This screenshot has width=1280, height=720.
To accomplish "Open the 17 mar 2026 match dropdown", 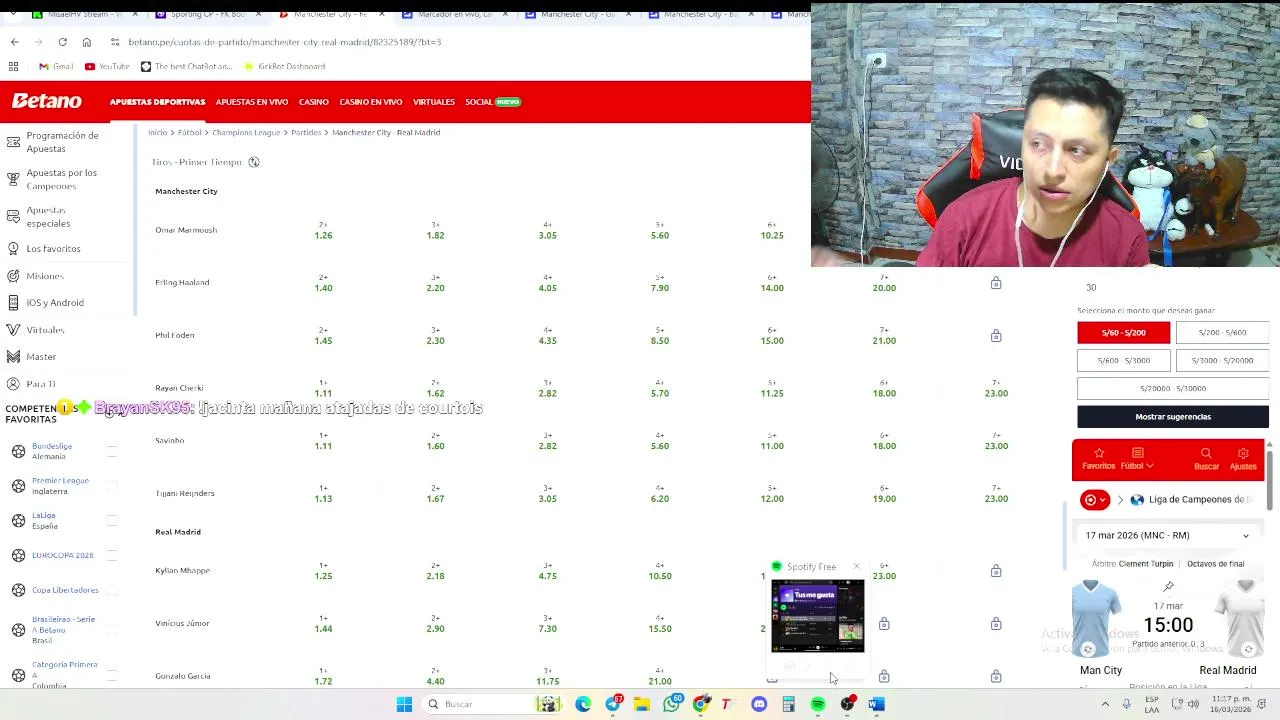I will (1167, 536).
